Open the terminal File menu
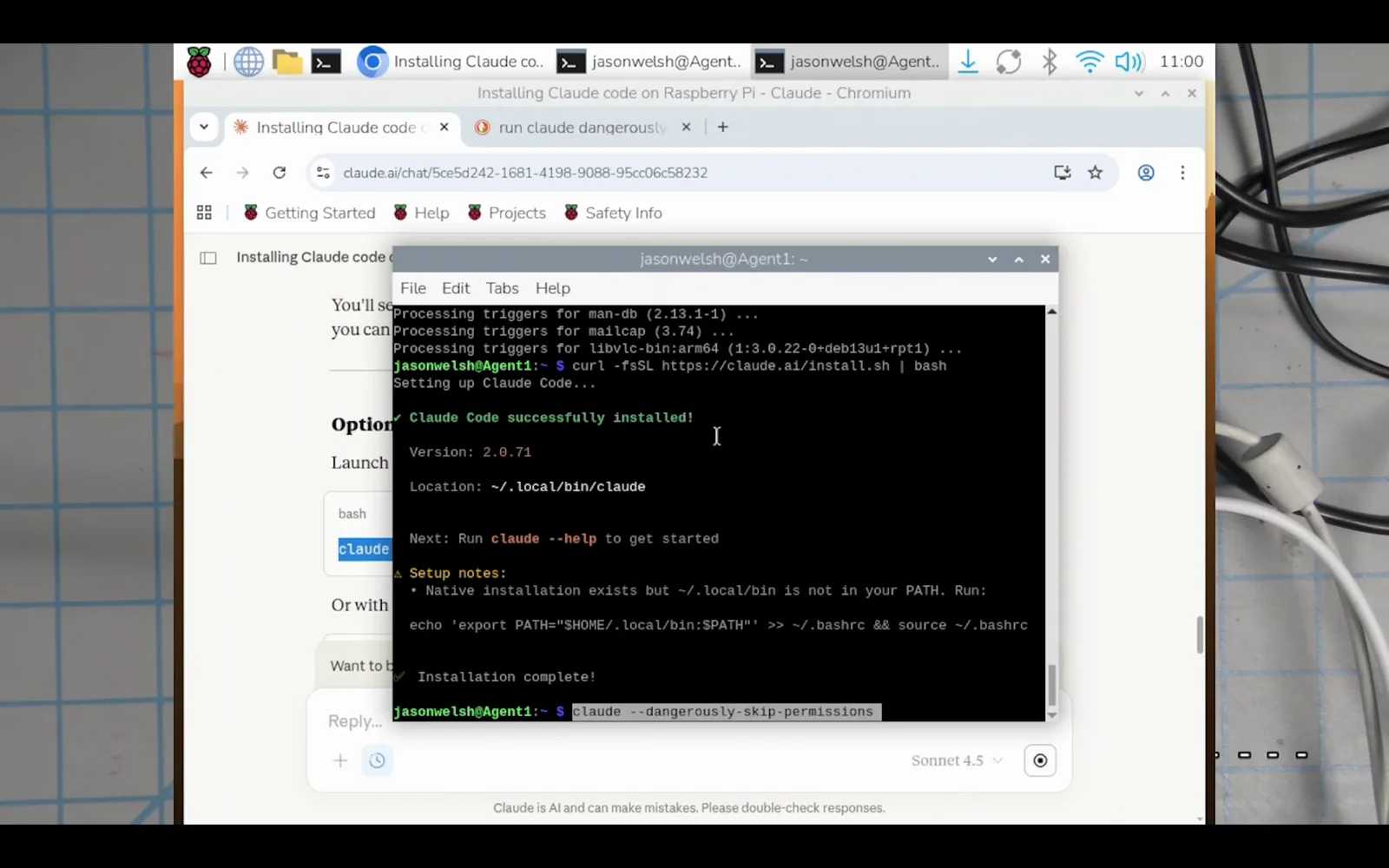The height and width of the screenshot is (868, 1389). (413, 288)
